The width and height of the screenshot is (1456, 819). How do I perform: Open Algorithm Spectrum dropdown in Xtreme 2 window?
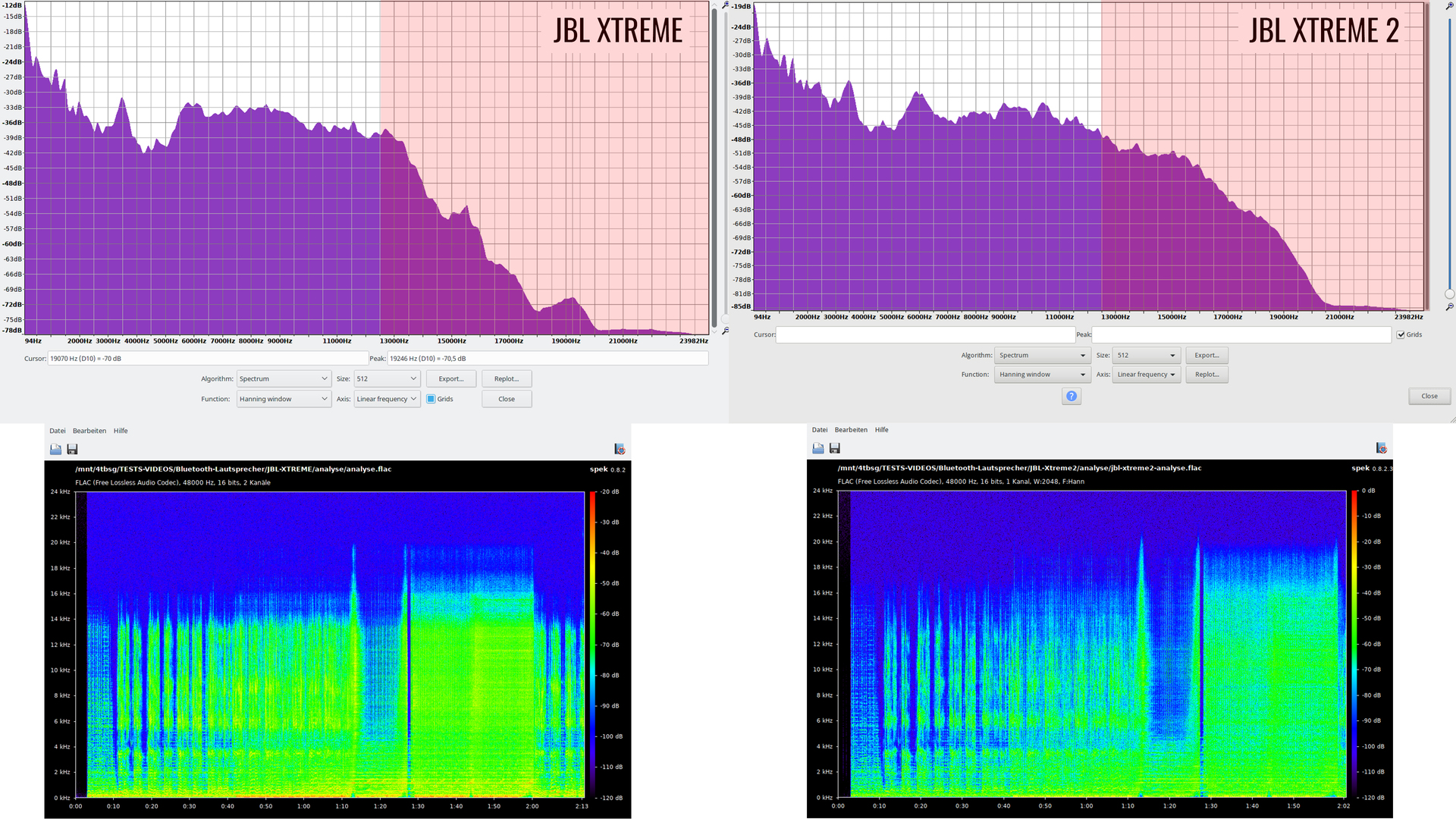1042,355
